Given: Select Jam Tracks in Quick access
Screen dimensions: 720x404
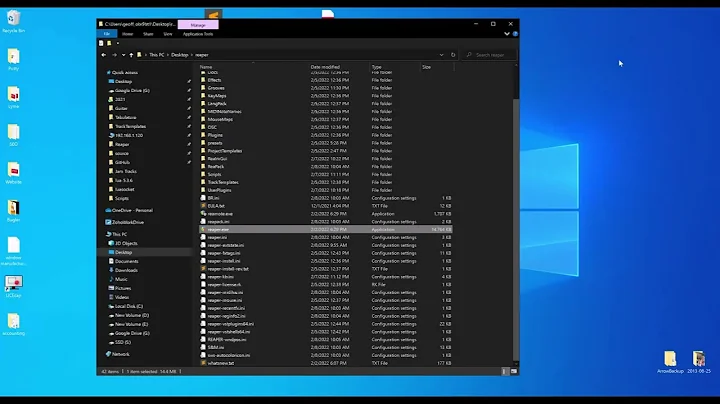Looking at the screenshot, I should (x=125, y=171).
